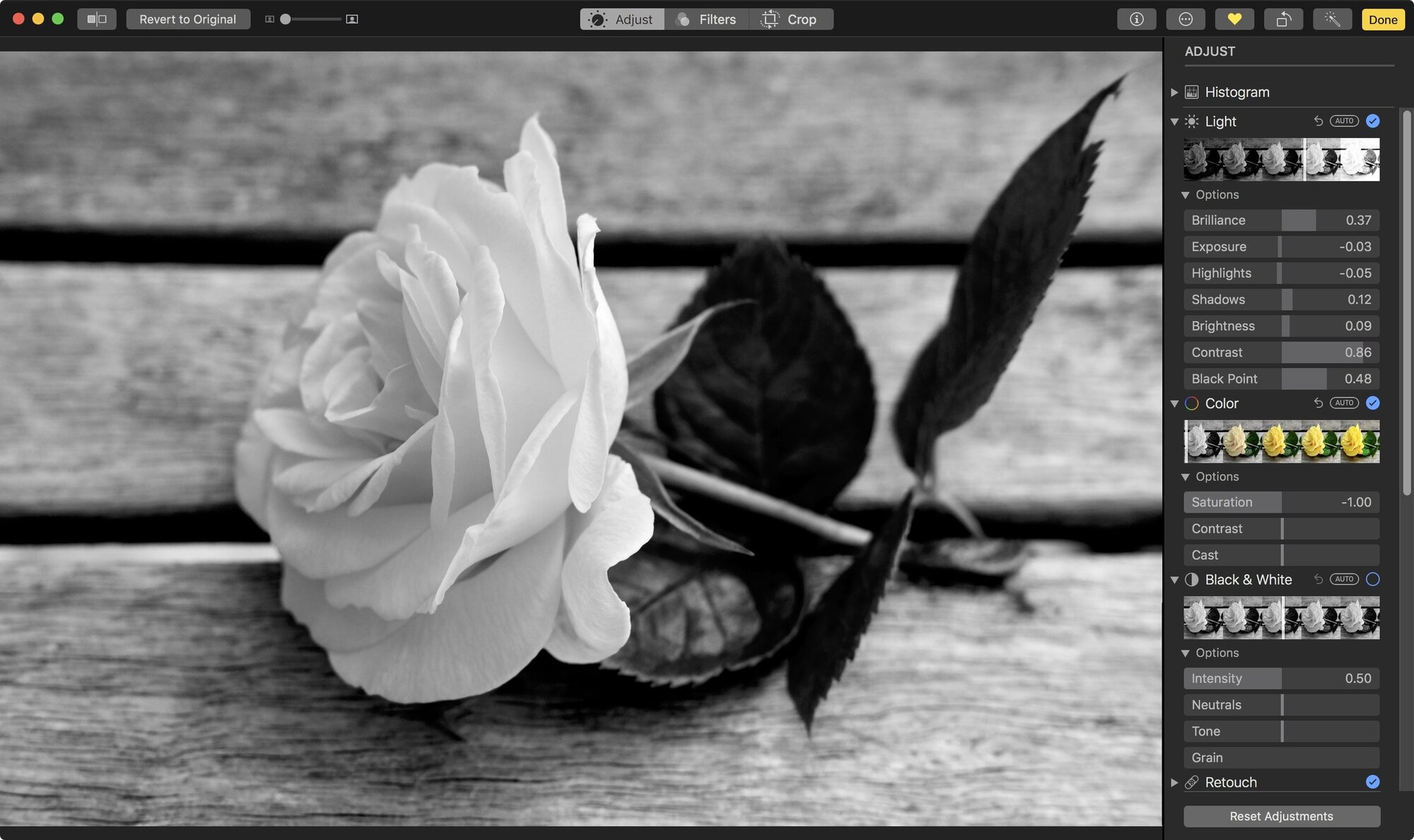Screen dimensions: 1414x840
Task: Click the zoom slider in toolbar
Action: (x=310, y=19)
